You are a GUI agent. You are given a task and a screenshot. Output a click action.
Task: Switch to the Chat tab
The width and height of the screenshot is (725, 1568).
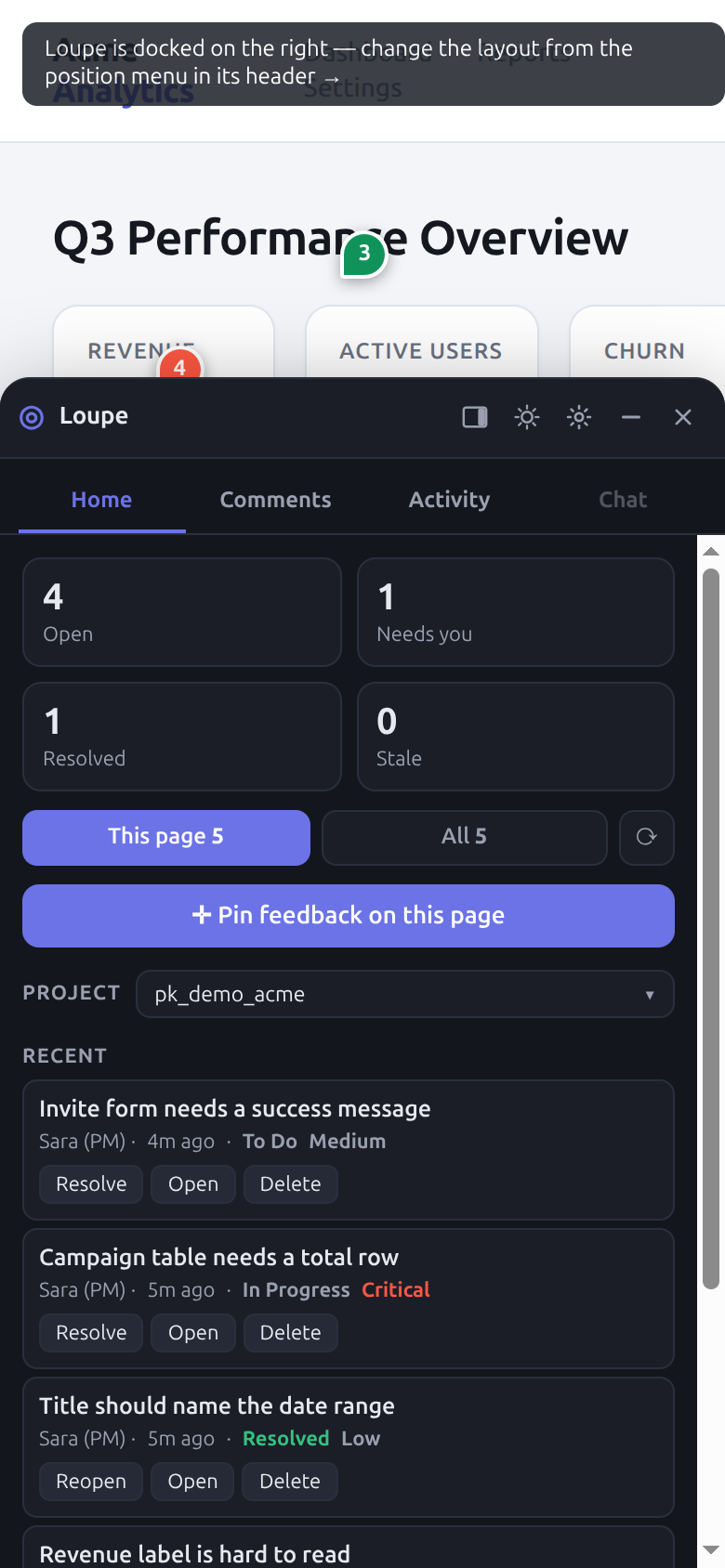point(623,500)
